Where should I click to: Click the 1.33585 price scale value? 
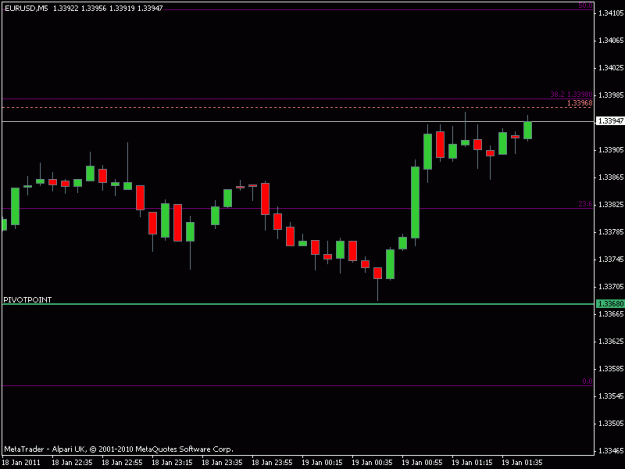611,369
